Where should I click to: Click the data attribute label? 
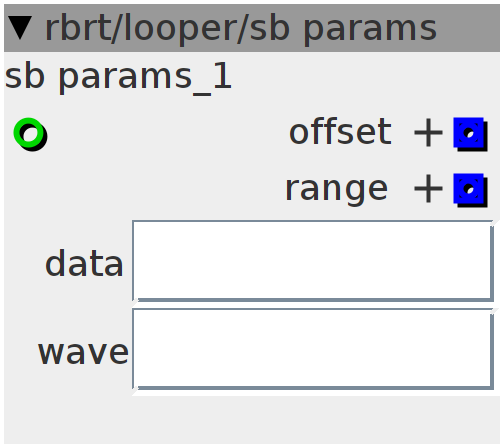tap(84, 263)
